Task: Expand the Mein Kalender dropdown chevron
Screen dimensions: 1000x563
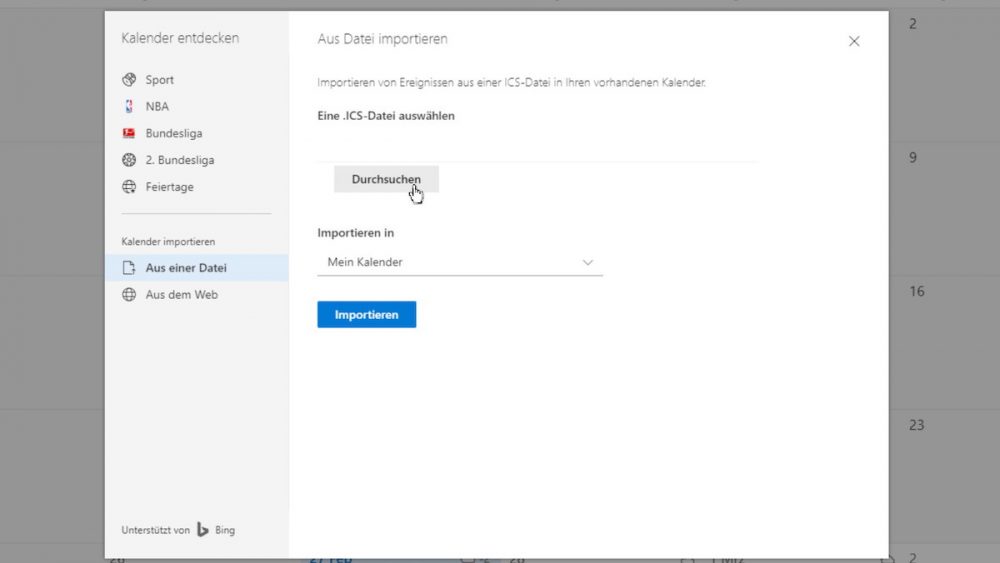Action: click(x=587, y=263)
